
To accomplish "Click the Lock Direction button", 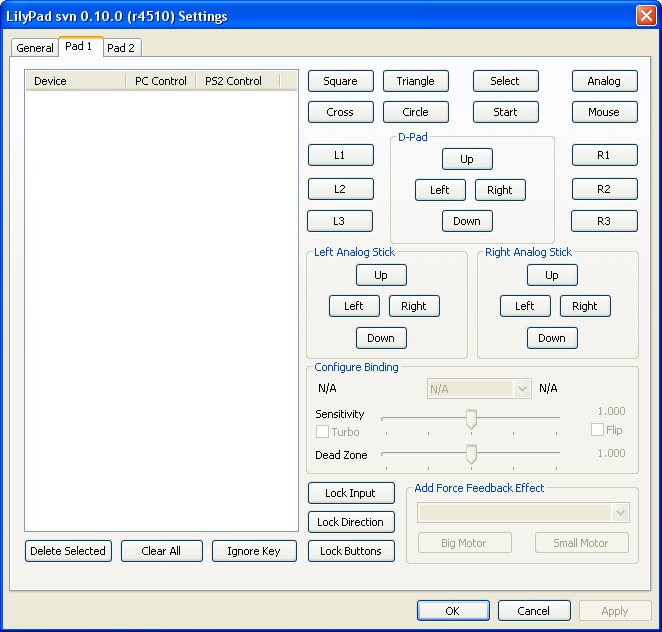I will [351, 522].
